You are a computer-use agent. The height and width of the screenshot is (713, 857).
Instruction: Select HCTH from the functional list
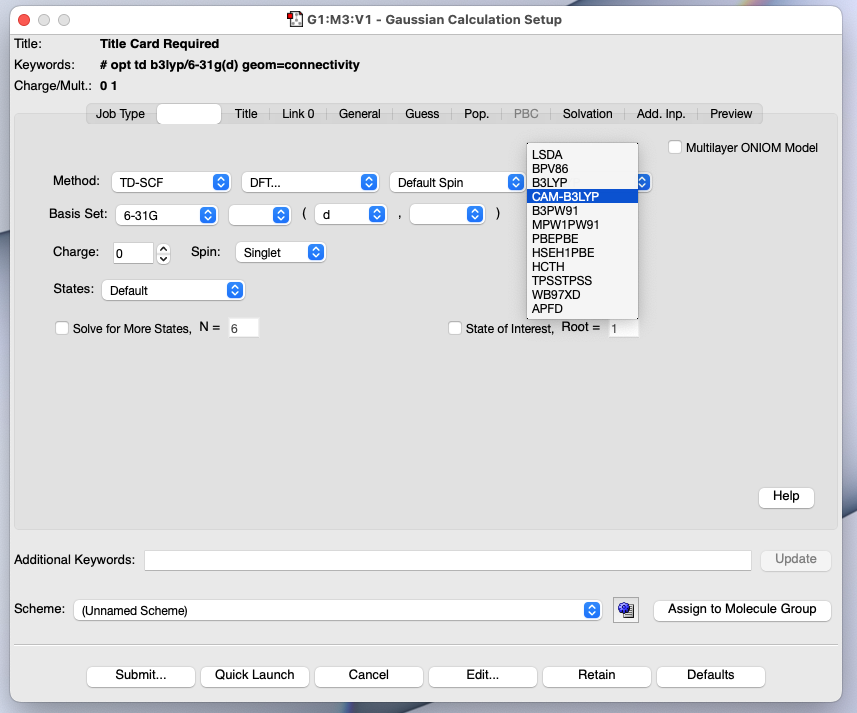click(x=582, y=267)
